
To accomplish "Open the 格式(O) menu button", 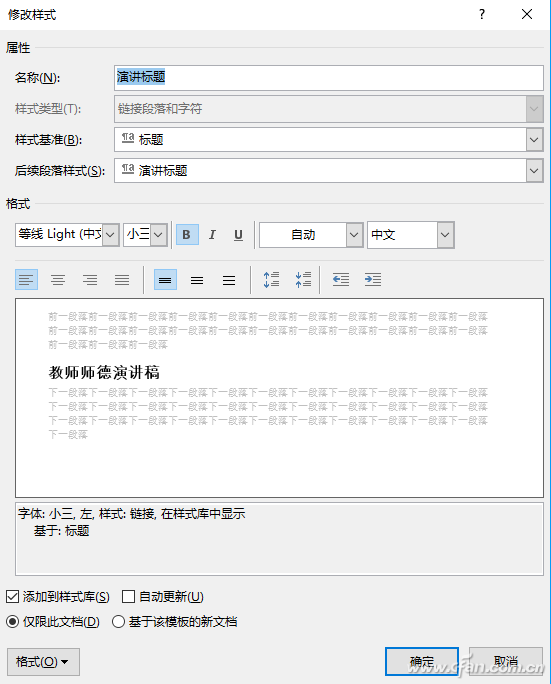I will coord(43,662).
